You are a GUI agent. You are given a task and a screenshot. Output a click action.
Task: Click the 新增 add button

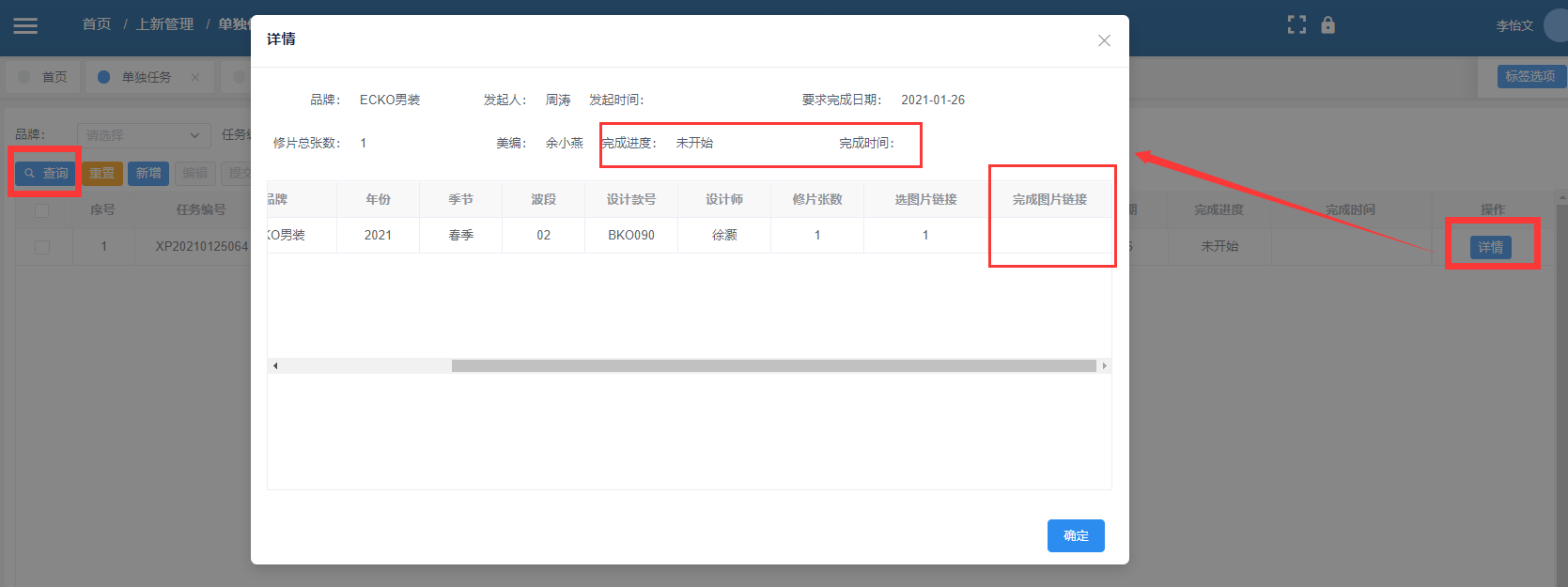[148, 173]
